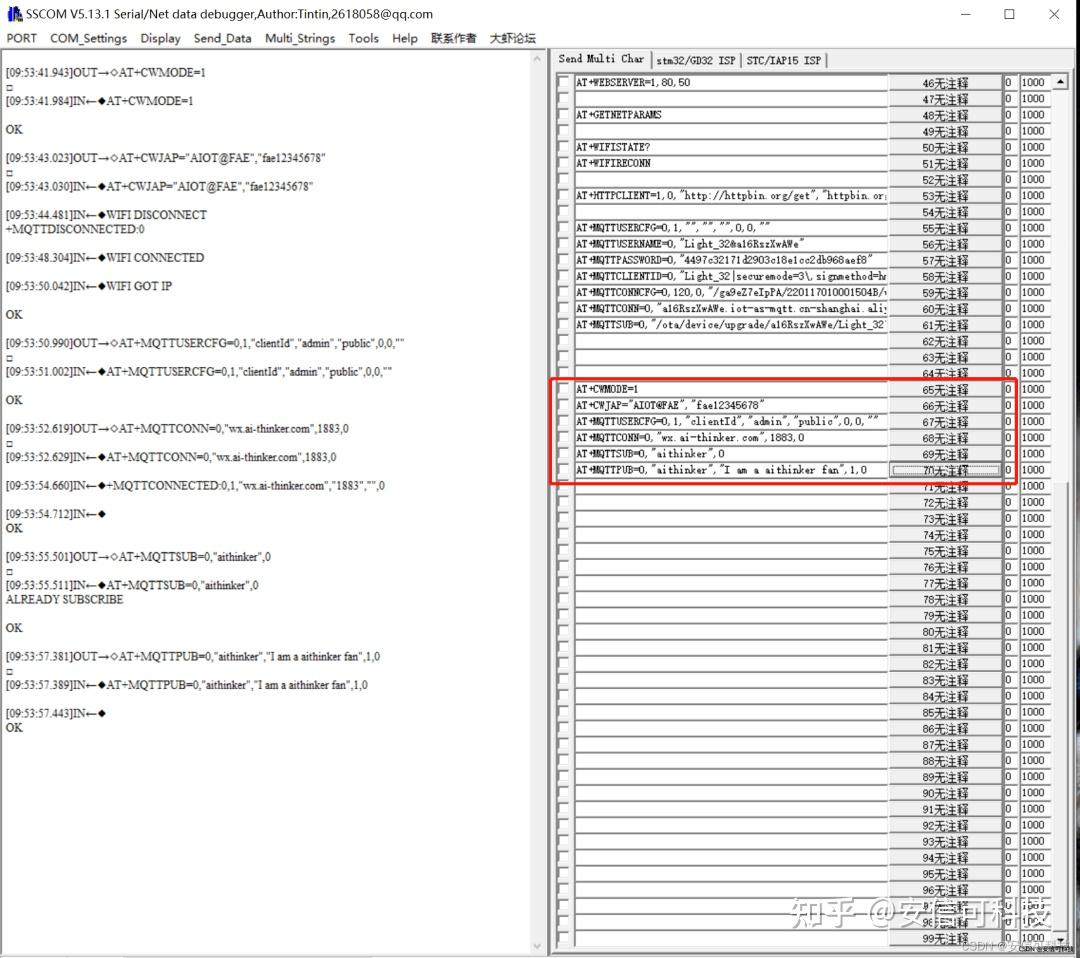The height and width of the screenshot is (958, 1080).
Task: Tick the checkbox for AT+WIFISTATE? row
Action: coord(562,147)
